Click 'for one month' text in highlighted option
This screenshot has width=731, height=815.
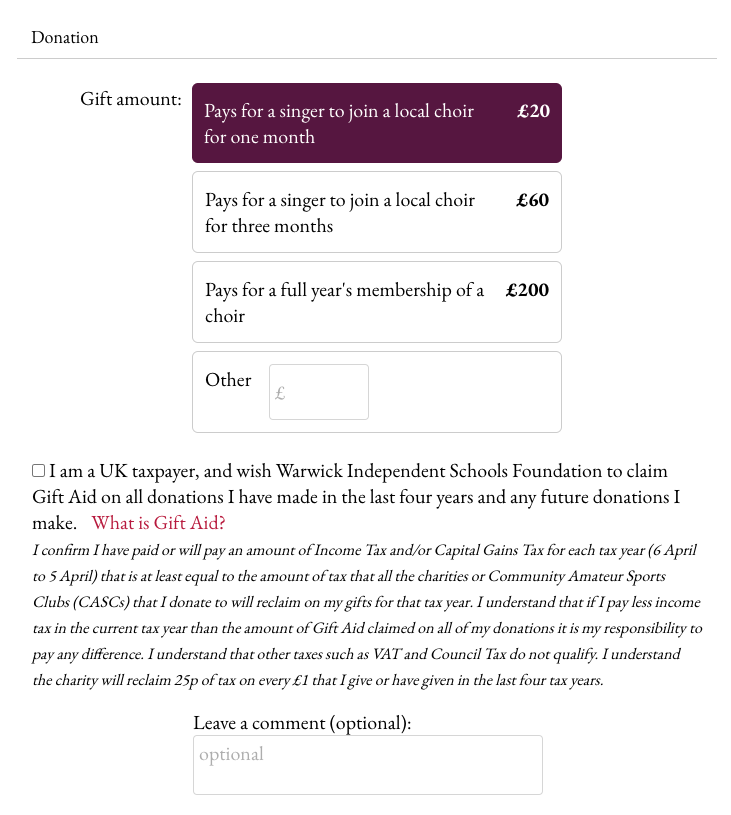pyautogui.click(x=259, y=137)
